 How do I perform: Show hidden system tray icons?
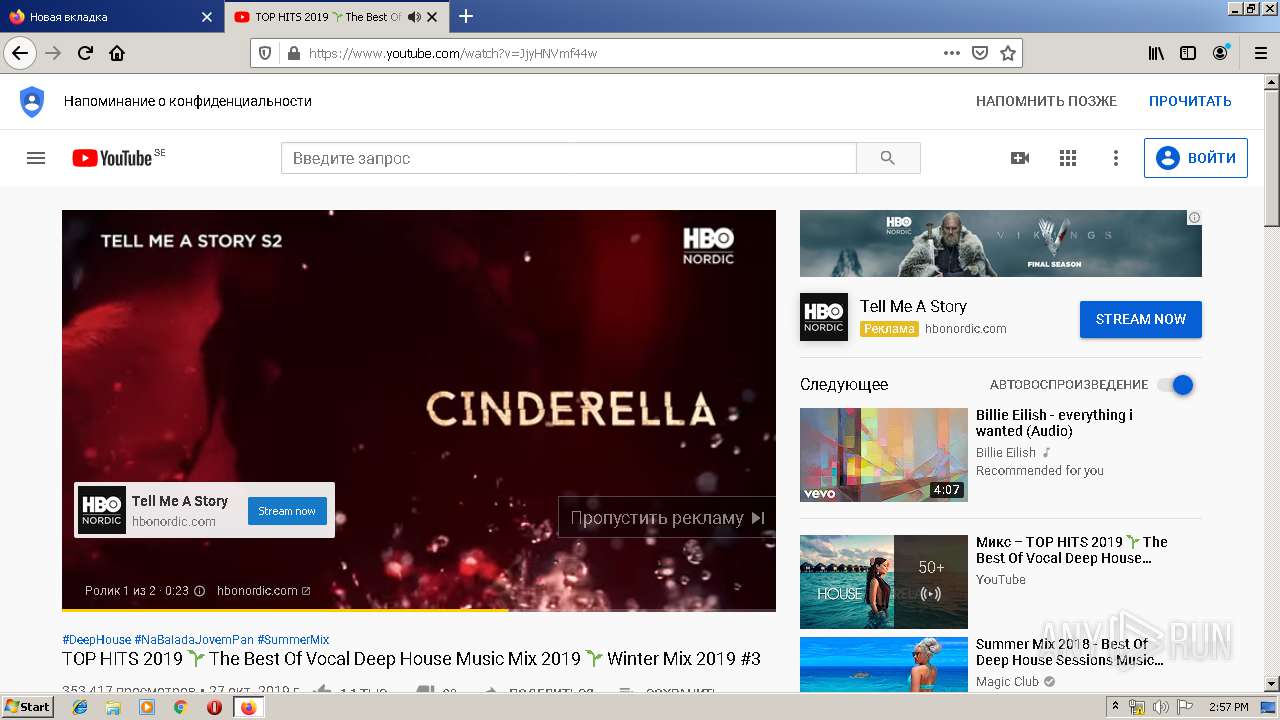1116,707
